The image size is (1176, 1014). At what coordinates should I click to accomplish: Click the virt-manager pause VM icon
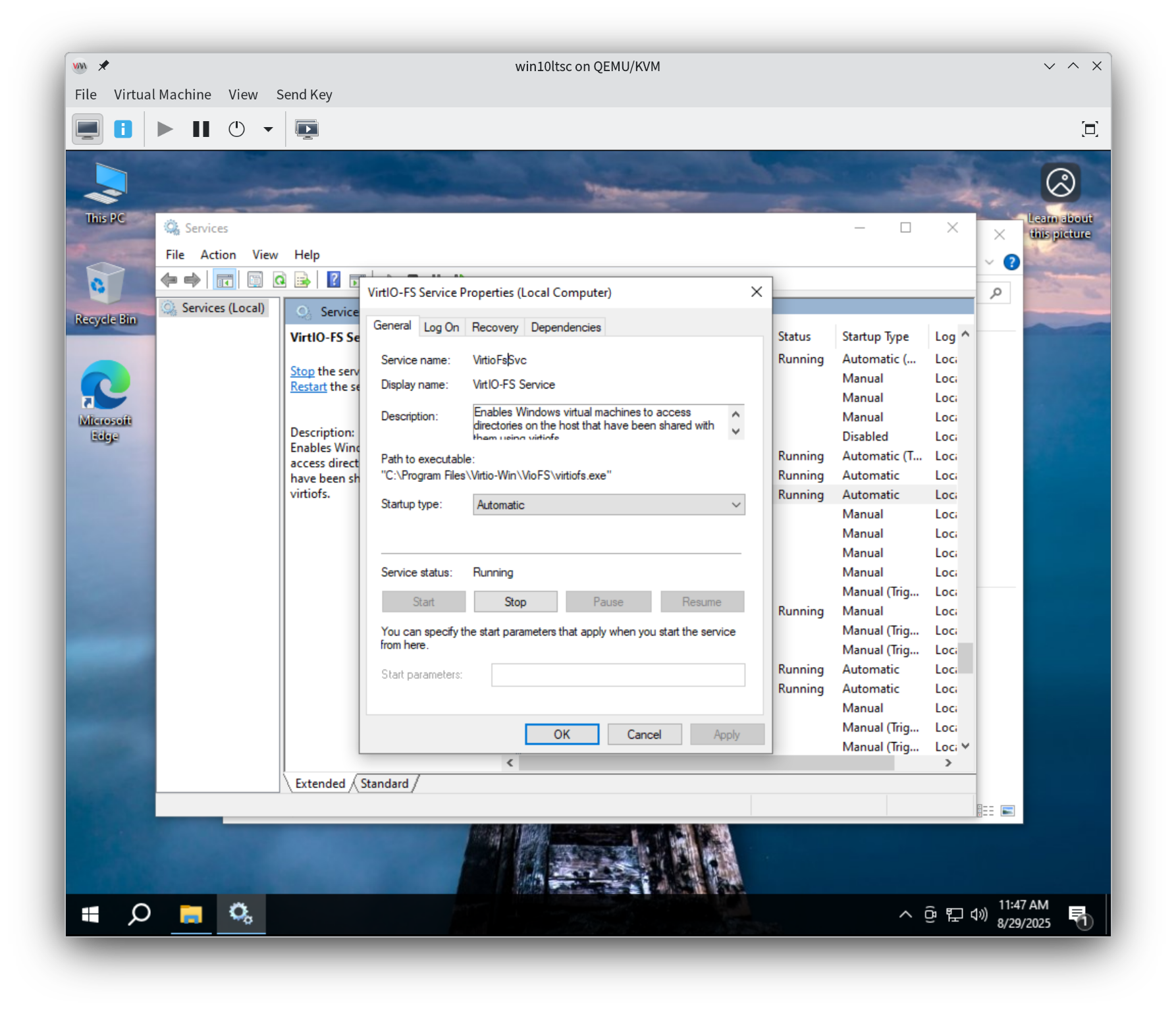[201, 129]
